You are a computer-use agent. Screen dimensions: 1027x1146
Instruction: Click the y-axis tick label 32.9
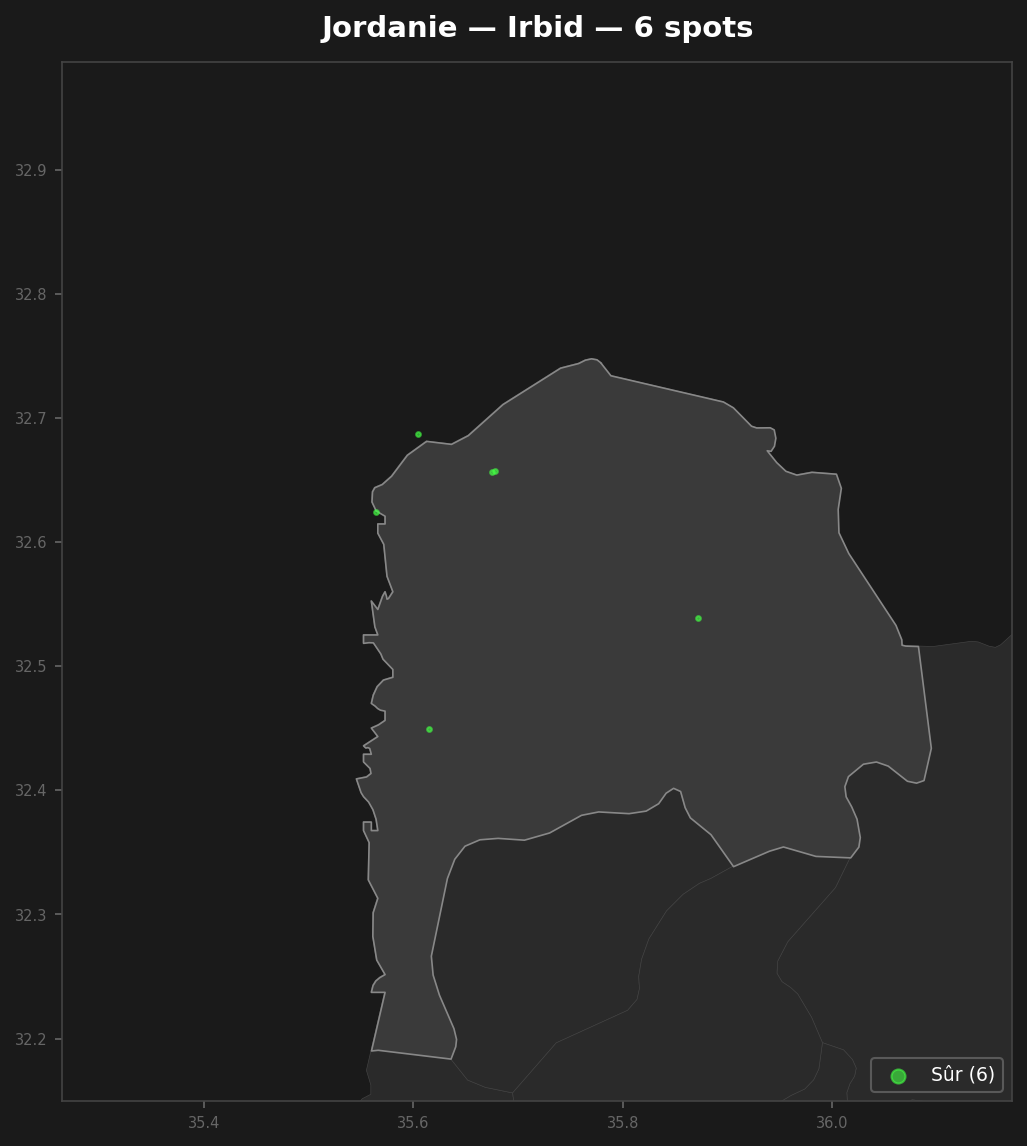tap(30, 170)
